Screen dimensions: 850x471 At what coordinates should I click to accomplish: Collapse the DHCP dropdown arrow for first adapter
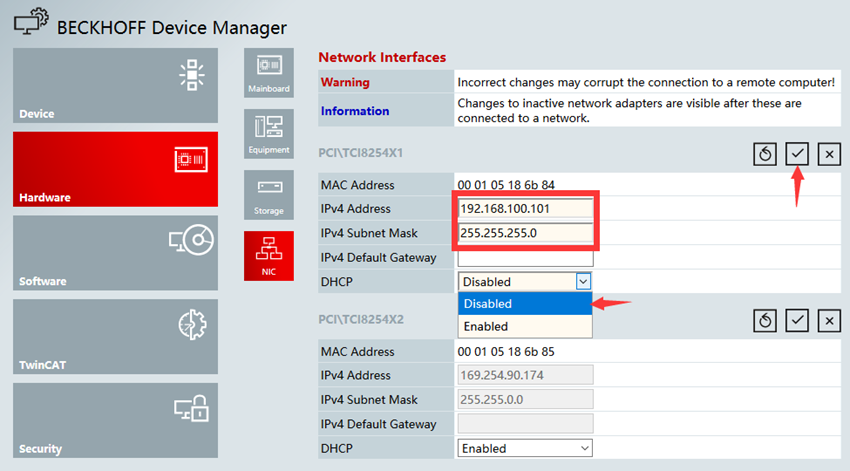pos(583,281)
